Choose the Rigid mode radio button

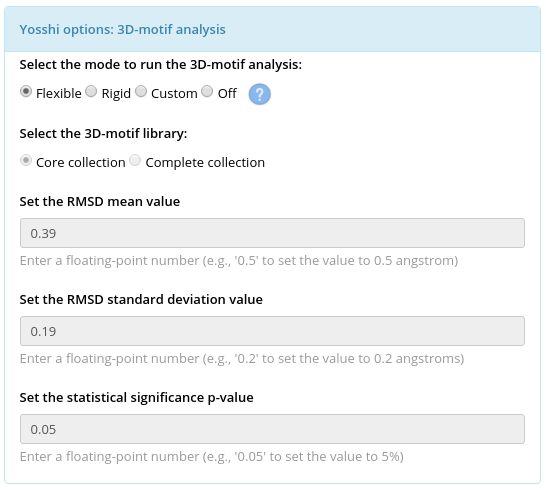(91, 92)
